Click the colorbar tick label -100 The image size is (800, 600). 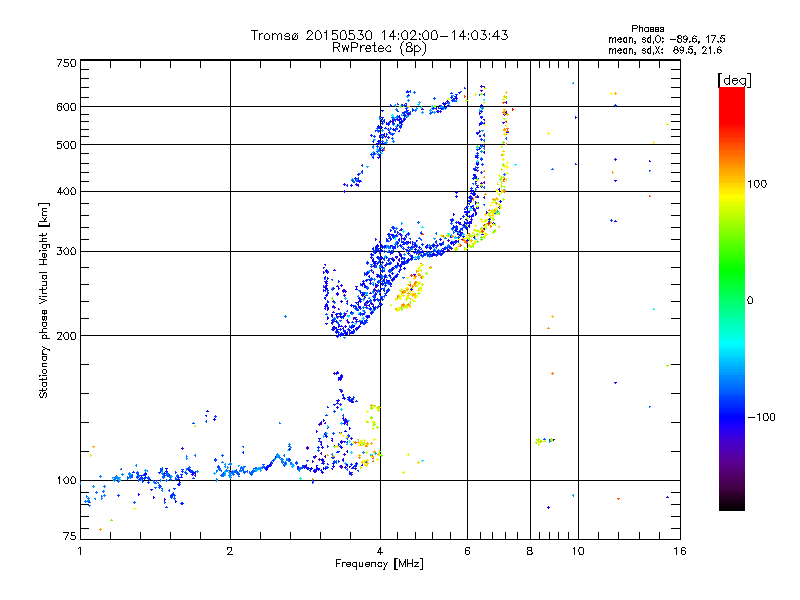[x=763, y=417]
